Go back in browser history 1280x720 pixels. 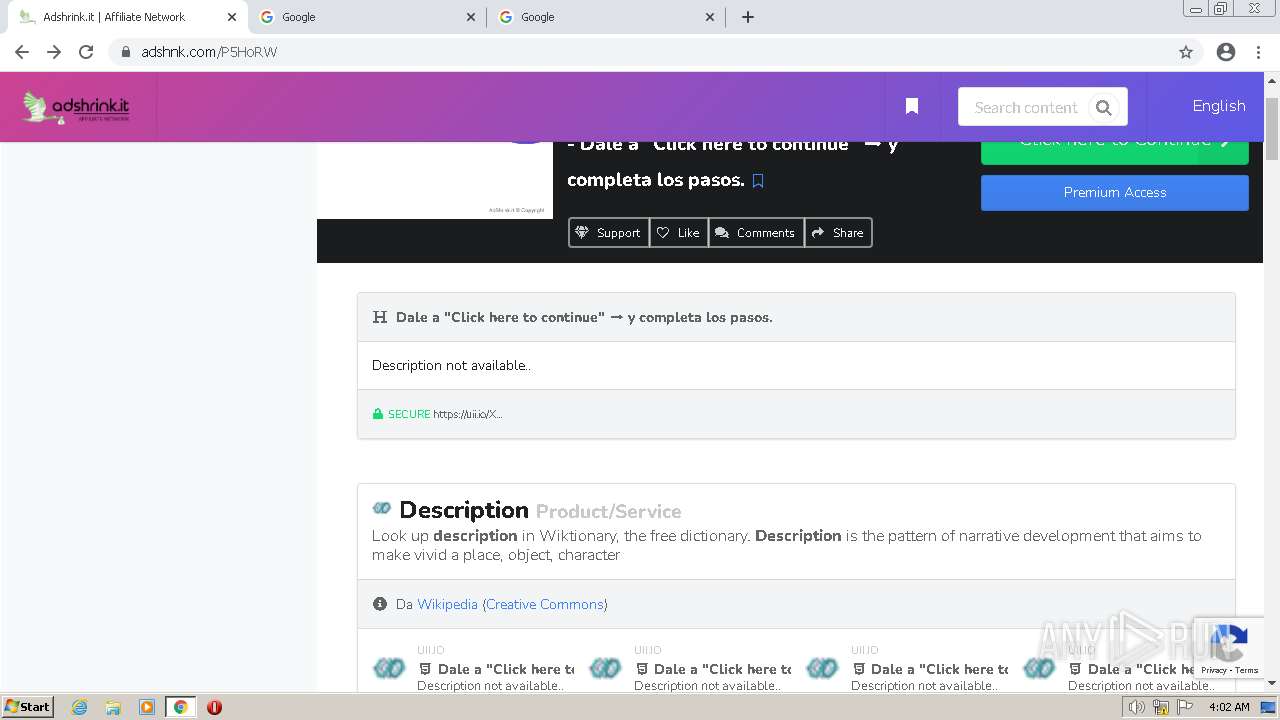click(22, 52)
